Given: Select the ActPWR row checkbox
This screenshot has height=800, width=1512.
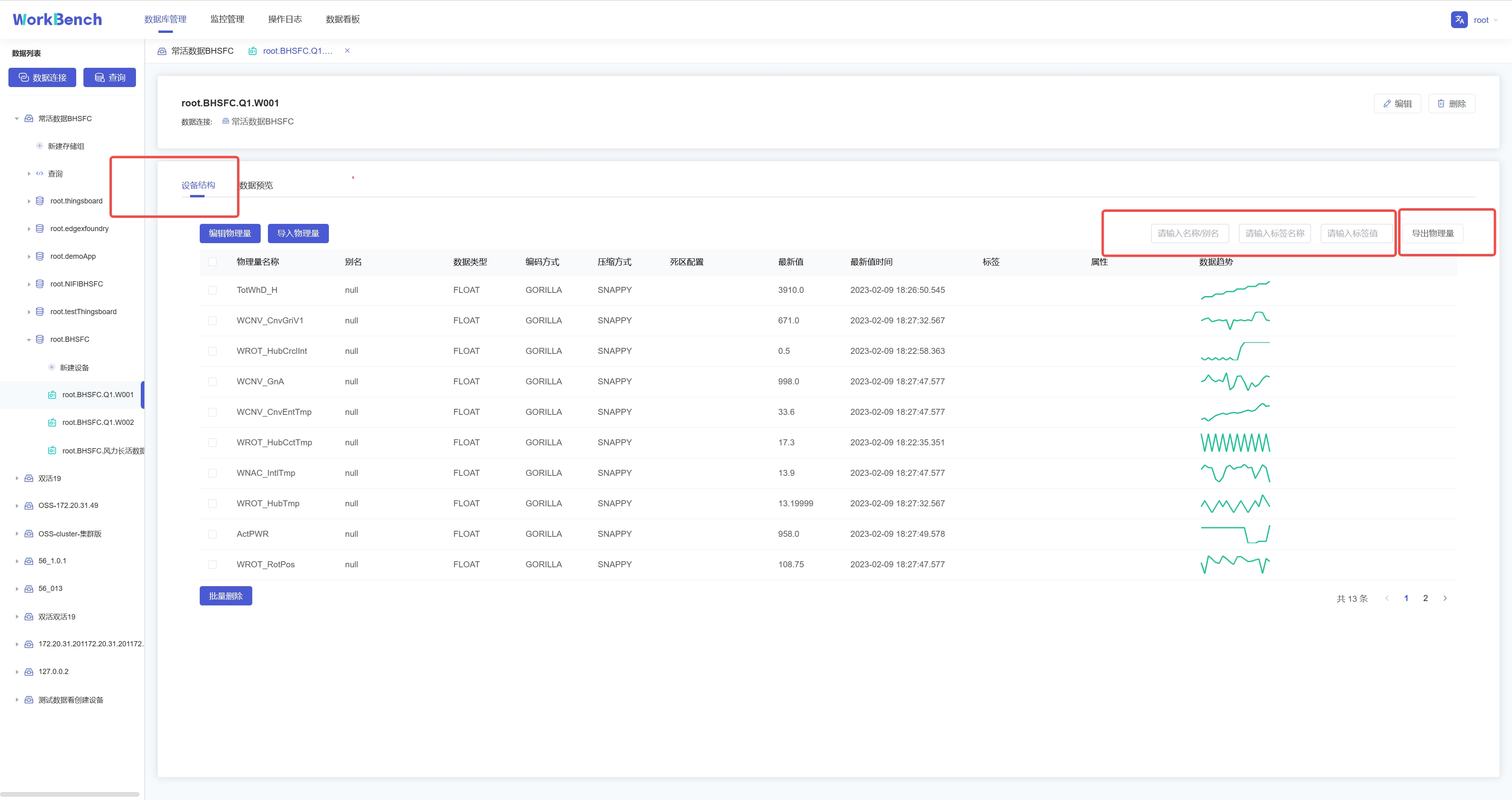Looking at the screenshot, I should tap(213, 534).
